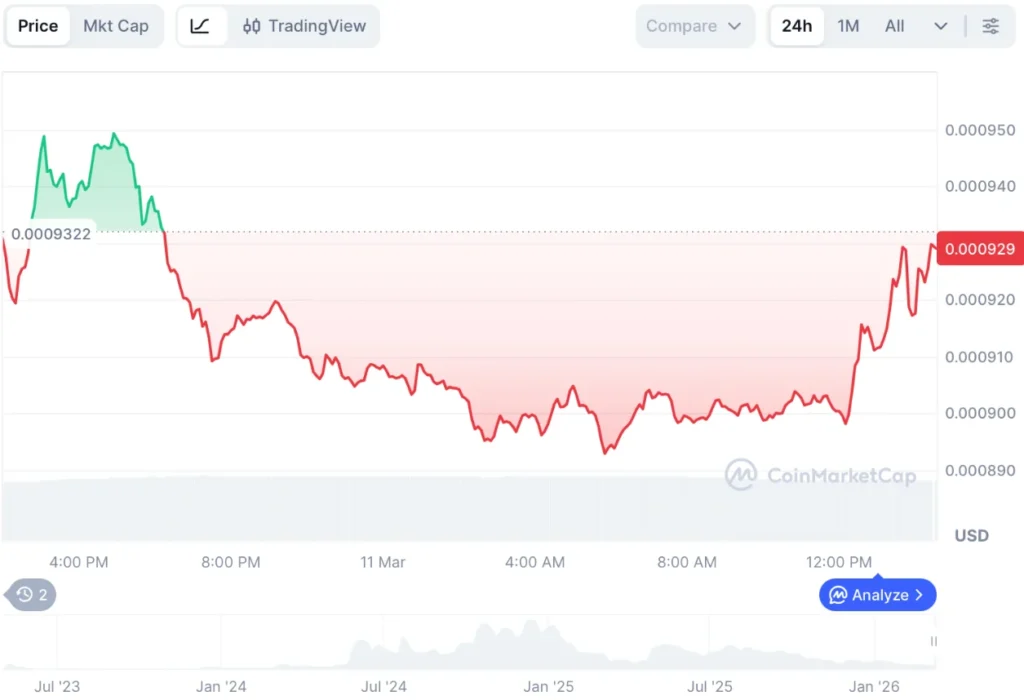Click the TradingView candlestick chart icon
Viewport: 1024px width, 700px height.
[x=252, y=26]
